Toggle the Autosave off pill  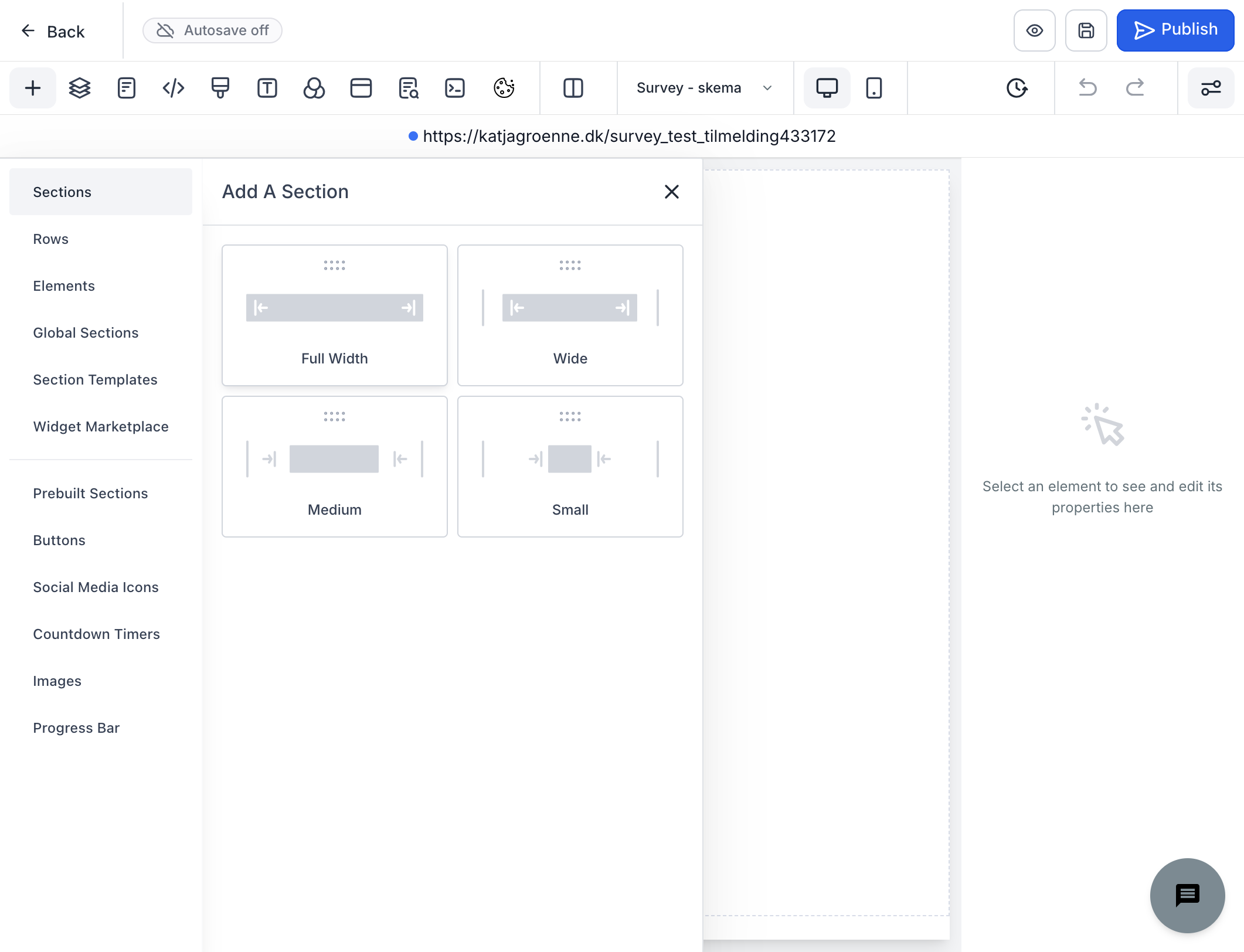tap(213, 30)
